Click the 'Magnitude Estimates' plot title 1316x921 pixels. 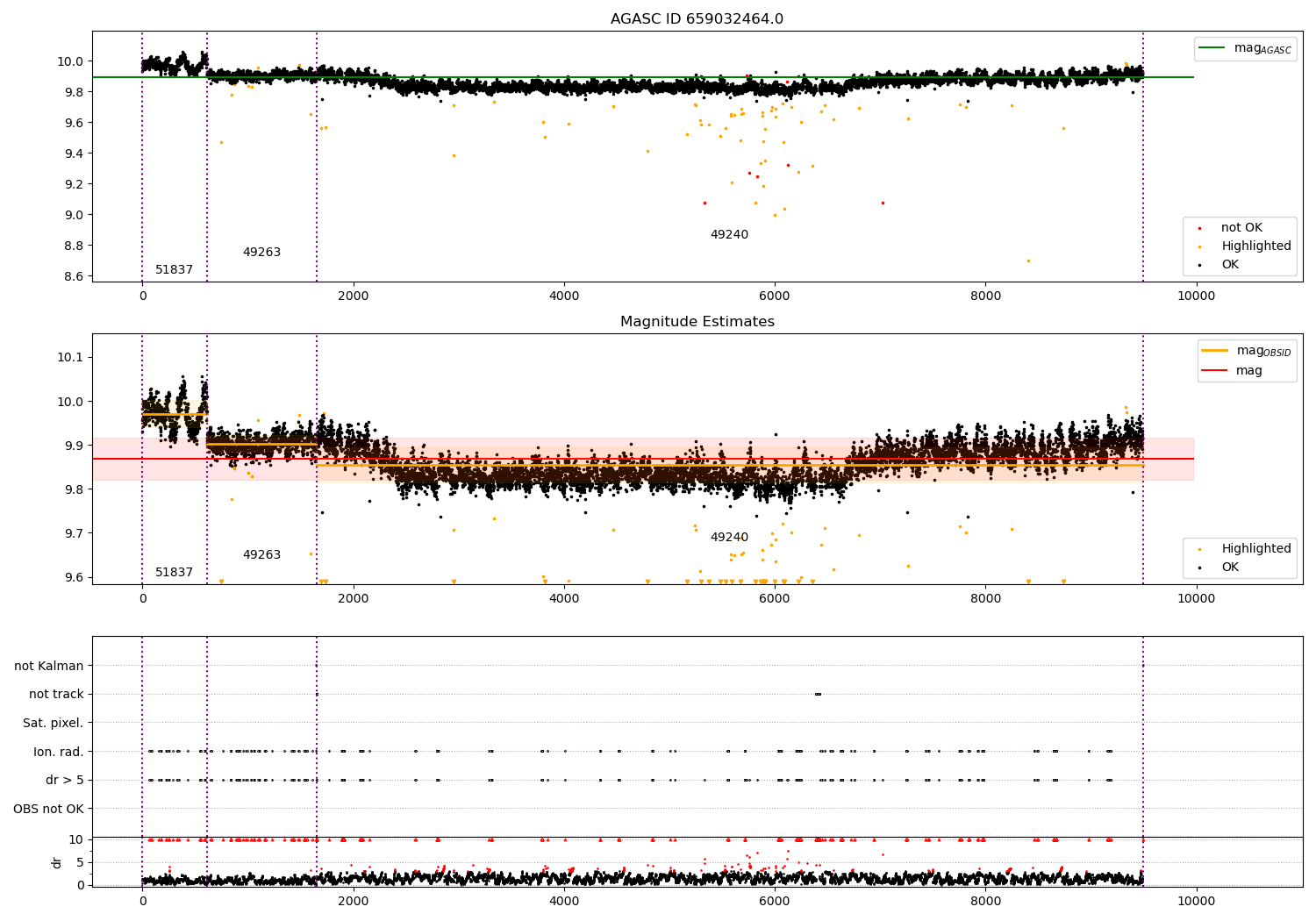[697, 322]
